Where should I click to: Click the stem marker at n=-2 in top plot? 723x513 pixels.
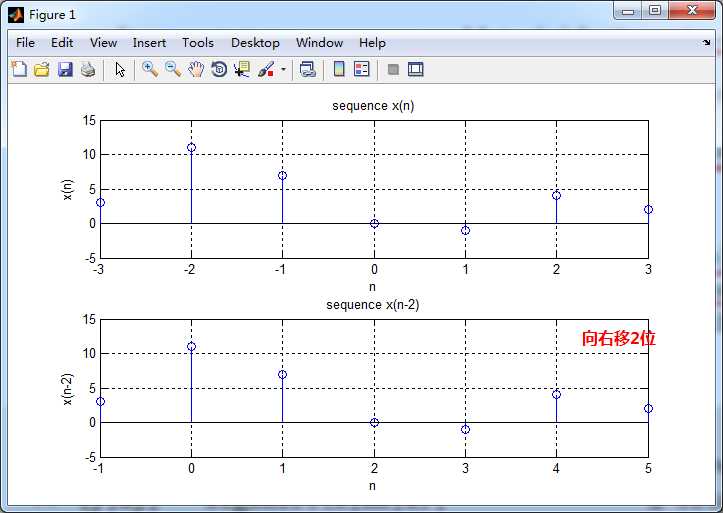191,147
